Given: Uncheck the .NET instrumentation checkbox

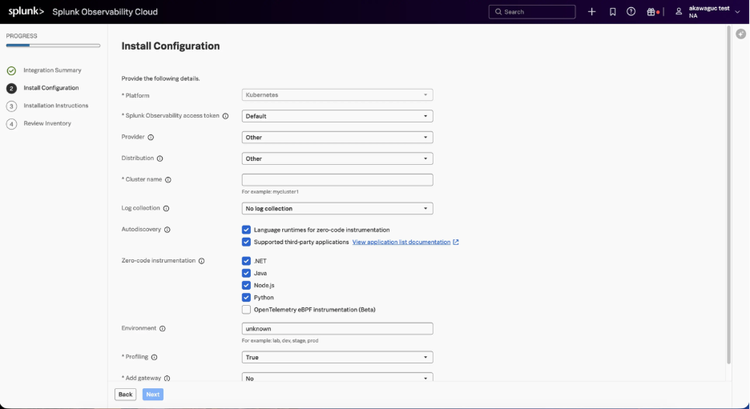Looking at the screenshot, I should [x=246, y=261].
